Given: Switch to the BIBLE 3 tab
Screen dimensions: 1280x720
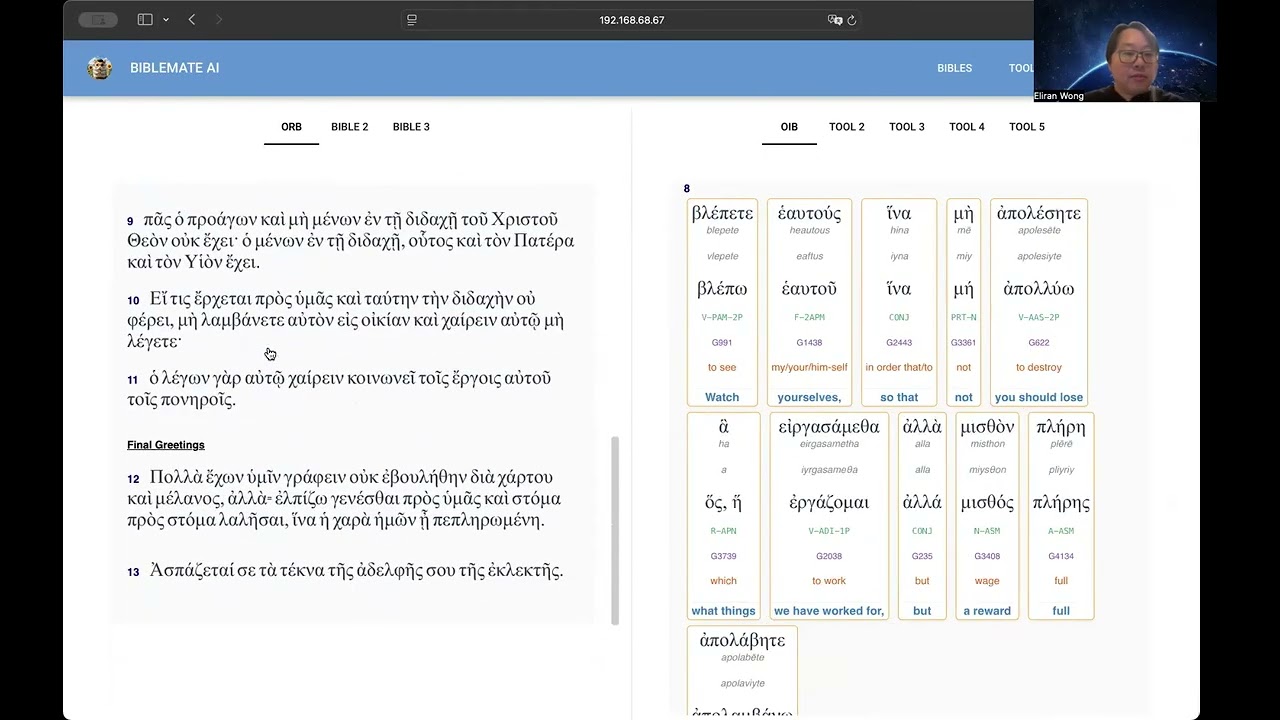Looking at the screenshot, I should [x=411, y=127].
